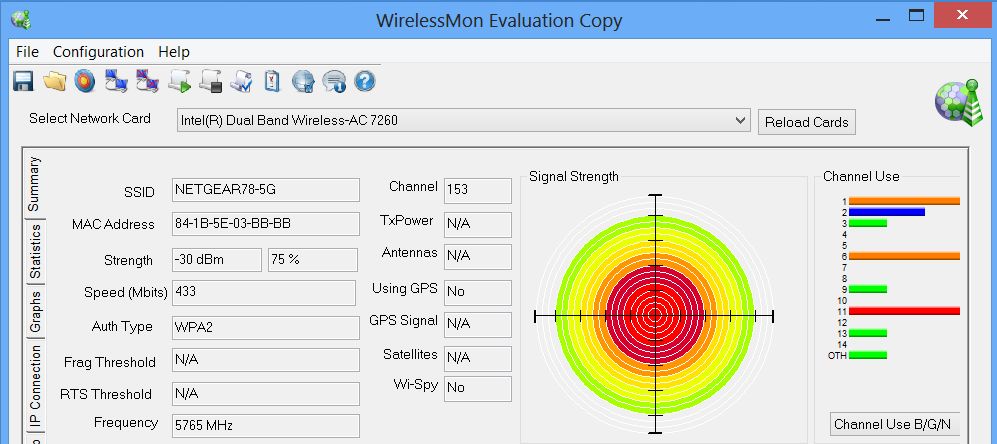Click the Frag Threshold value field
The height and width of the screenshot is (444, 997).
pos(266,360)
